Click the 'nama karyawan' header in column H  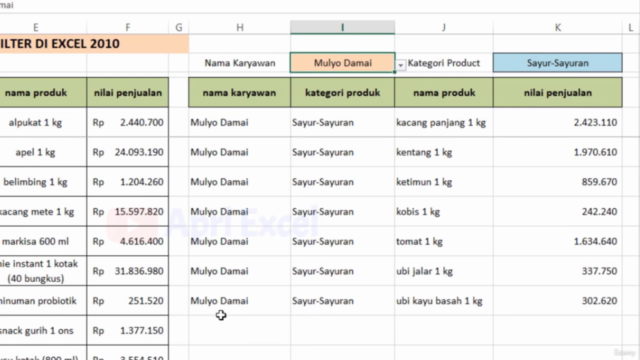[x=240, y=93]
